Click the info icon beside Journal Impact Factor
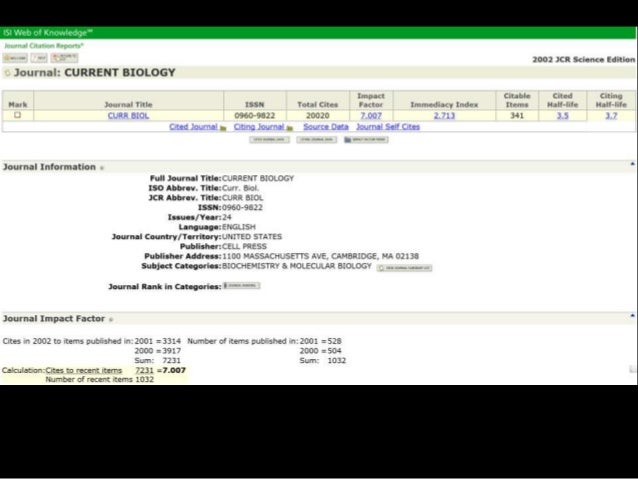The height and width of the screenshot is (479, 638). [111, 319]
